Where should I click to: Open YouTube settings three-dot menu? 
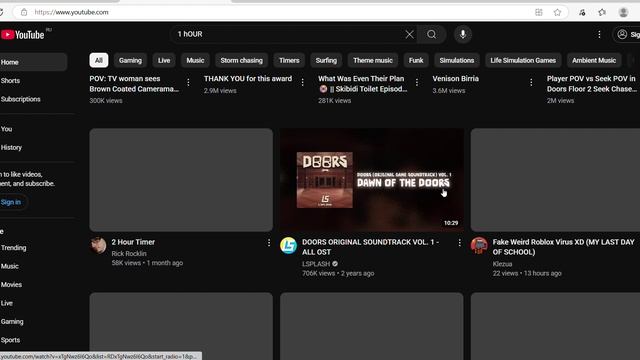[599, 35]
